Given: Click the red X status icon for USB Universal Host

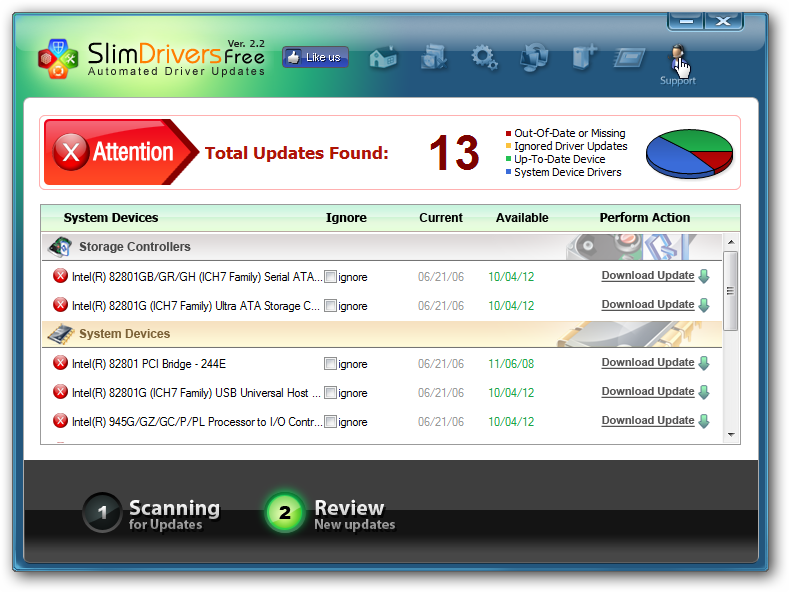Looking at the screenshot, I should point(60,392).
